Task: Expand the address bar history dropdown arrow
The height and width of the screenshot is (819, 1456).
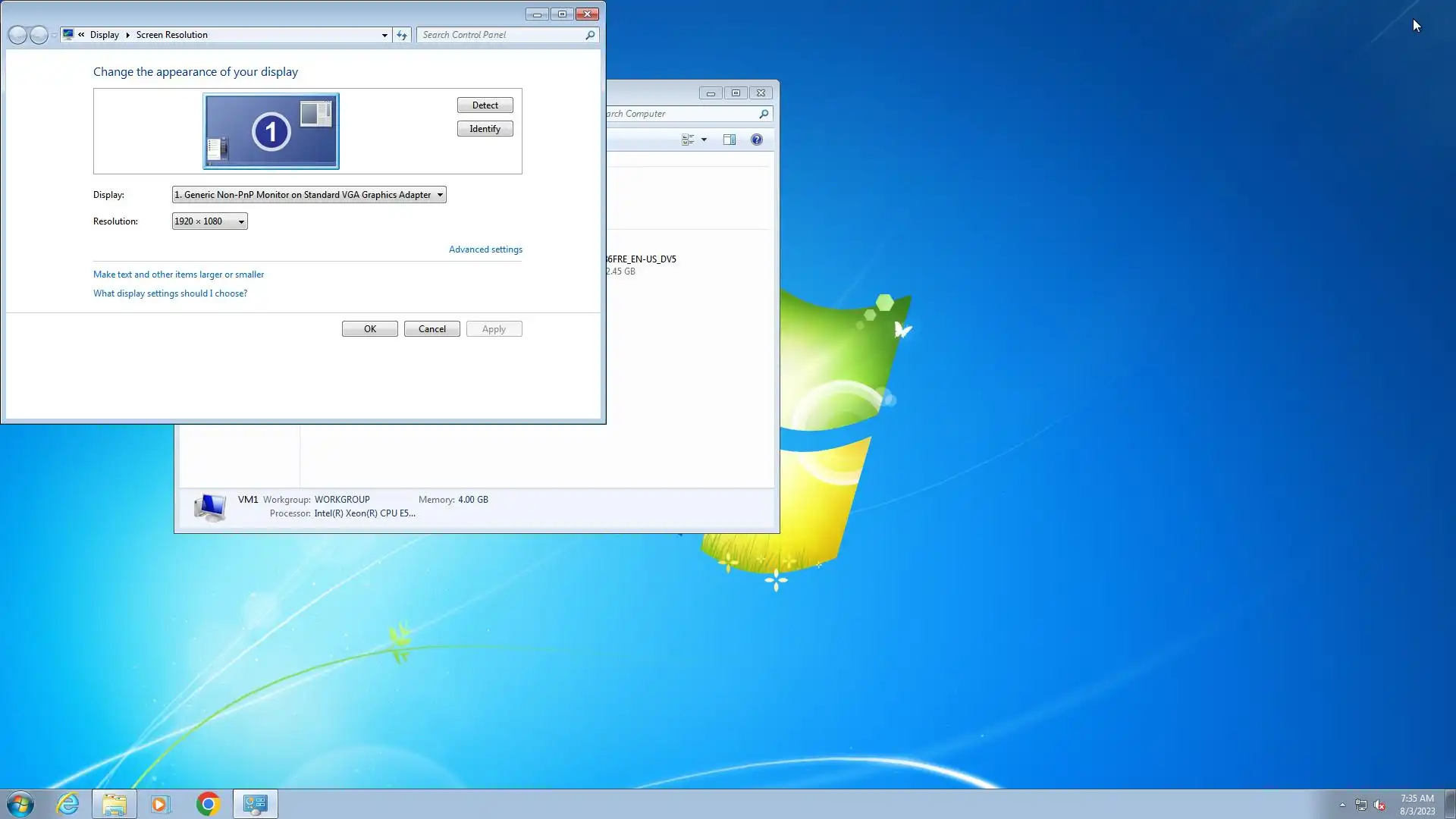Action: pyautogui.click(x=384, y=35)
